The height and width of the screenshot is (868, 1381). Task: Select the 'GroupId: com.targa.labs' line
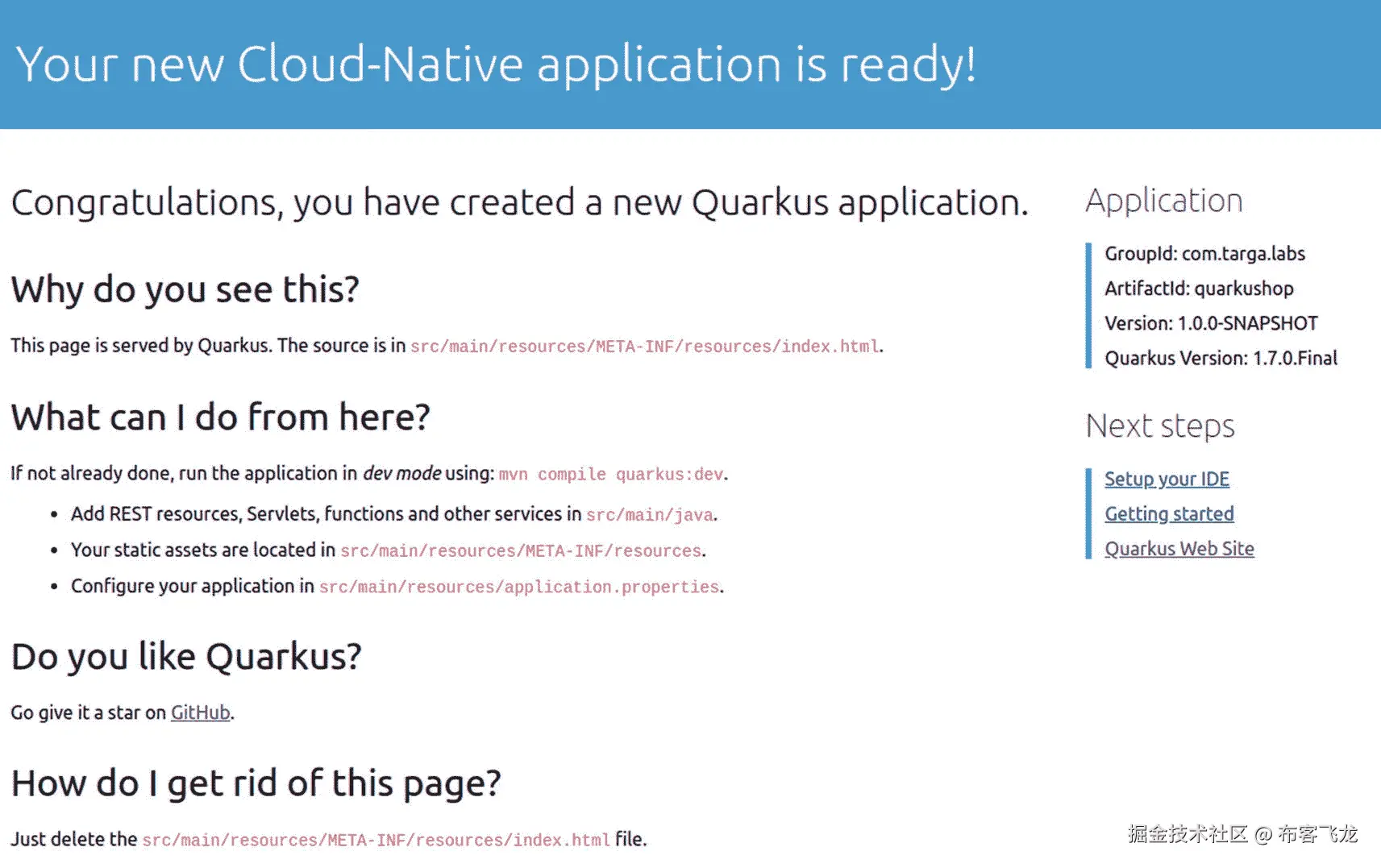1204,254
